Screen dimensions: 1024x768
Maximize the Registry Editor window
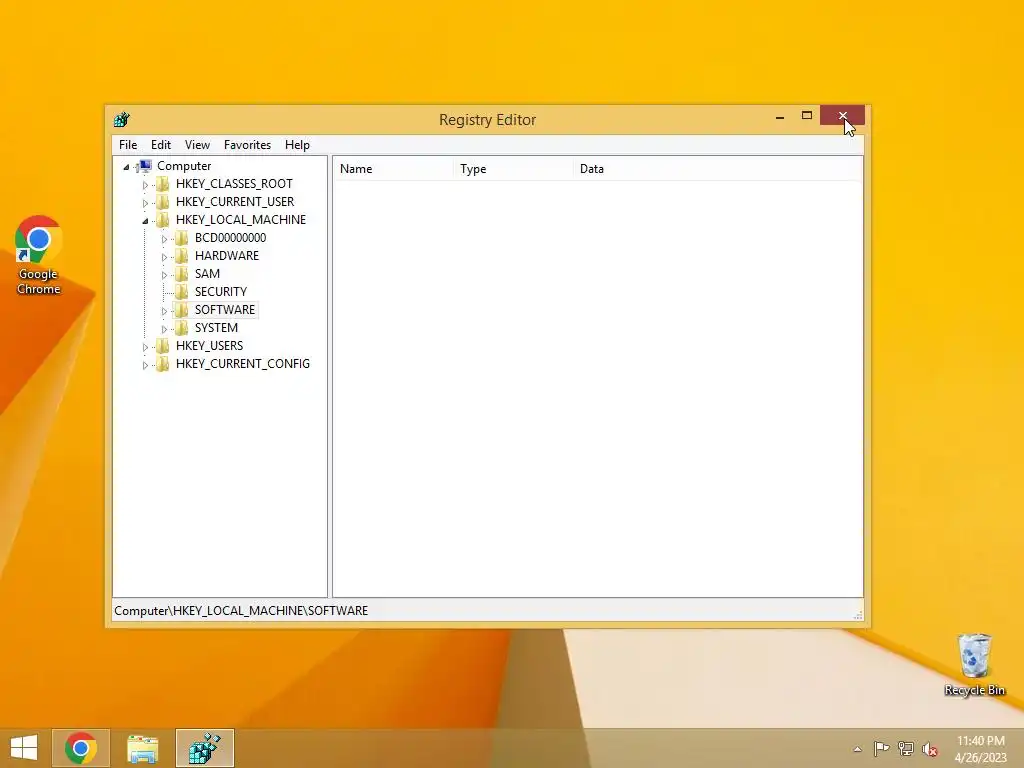tap(807, 116)
